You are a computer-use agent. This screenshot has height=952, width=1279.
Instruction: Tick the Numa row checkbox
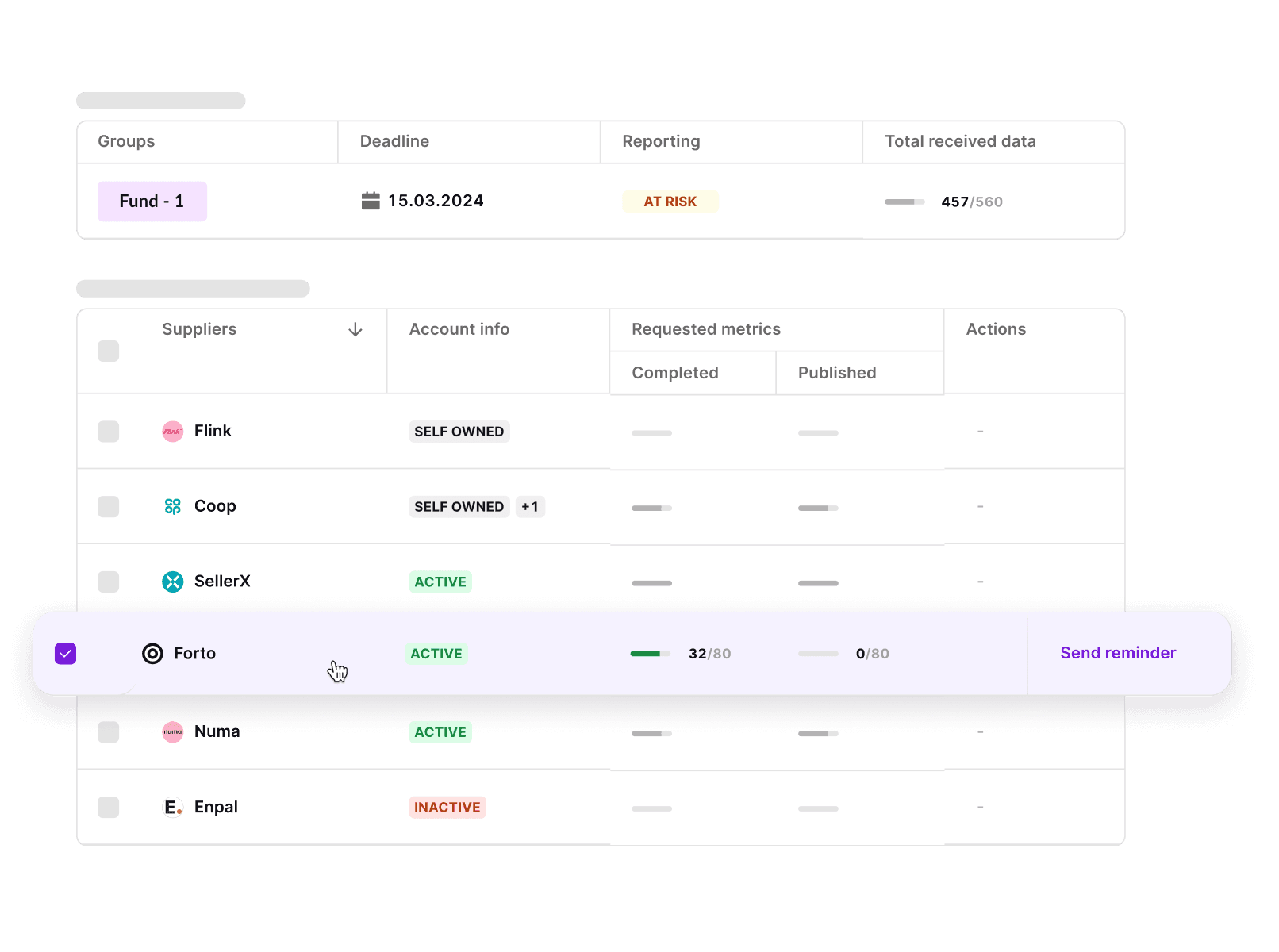point(109,732)
